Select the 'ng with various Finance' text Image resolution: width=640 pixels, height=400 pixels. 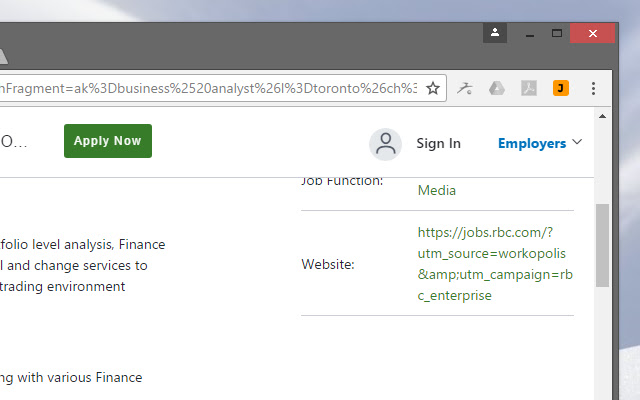tap(71, 378)
